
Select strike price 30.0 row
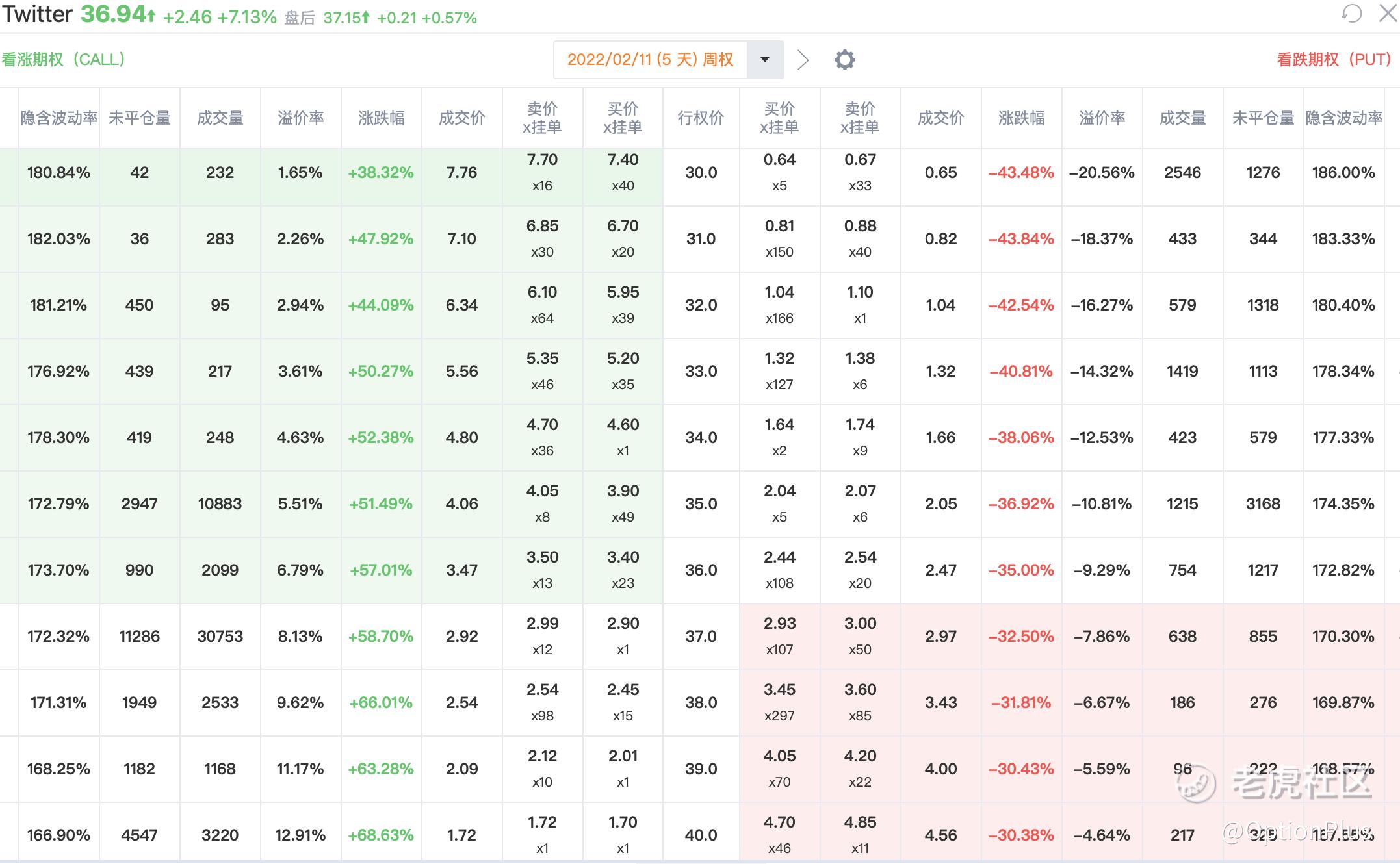(701, 173)
